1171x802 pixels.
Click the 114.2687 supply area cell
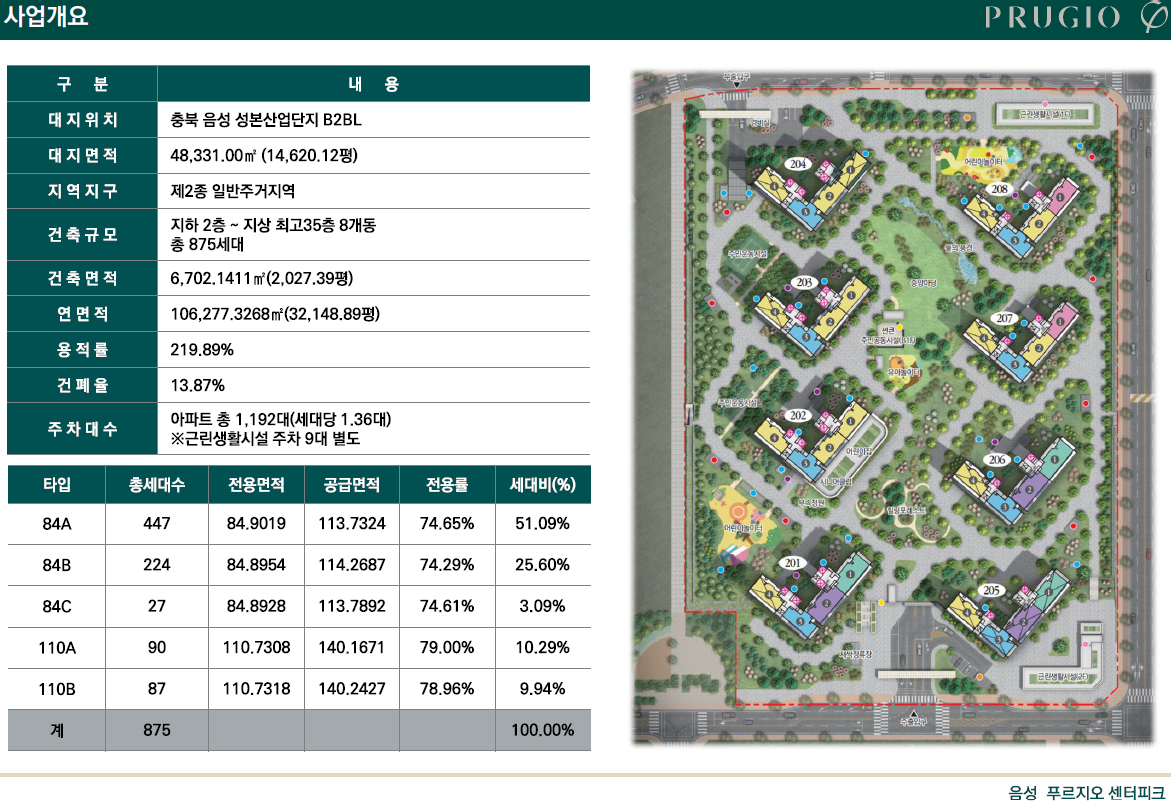(x=352, y=565)
